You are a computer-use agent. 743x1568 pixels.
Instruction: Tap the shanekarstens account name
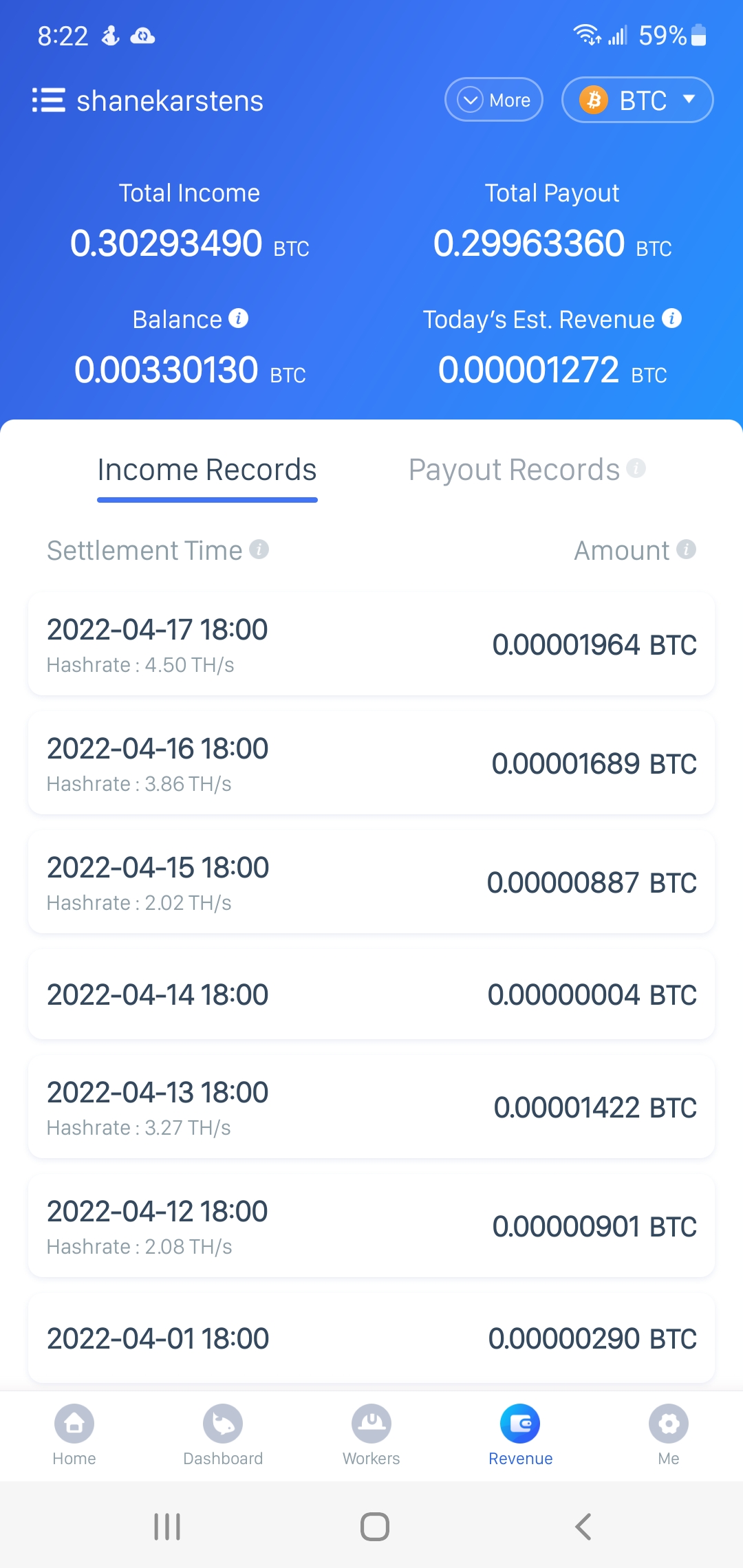[x=170, y=101]
